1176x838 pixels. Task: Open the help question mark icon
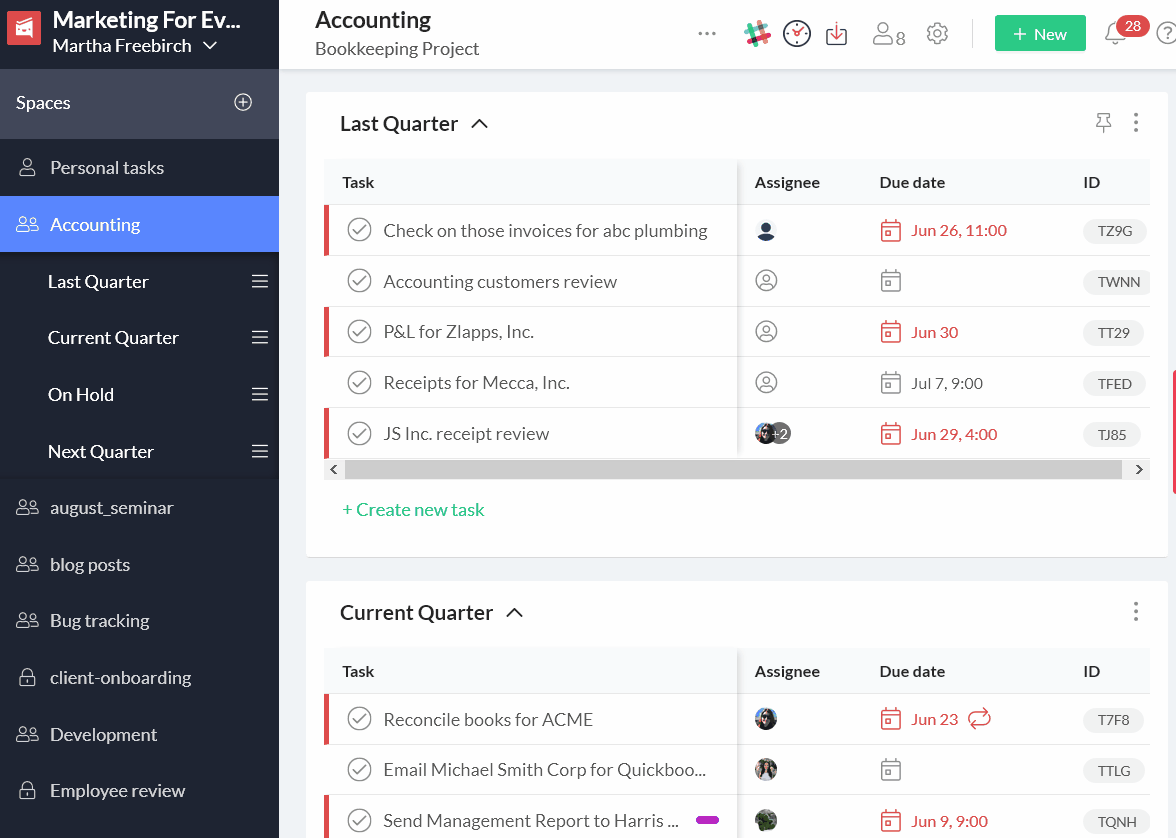[1166, 34]
